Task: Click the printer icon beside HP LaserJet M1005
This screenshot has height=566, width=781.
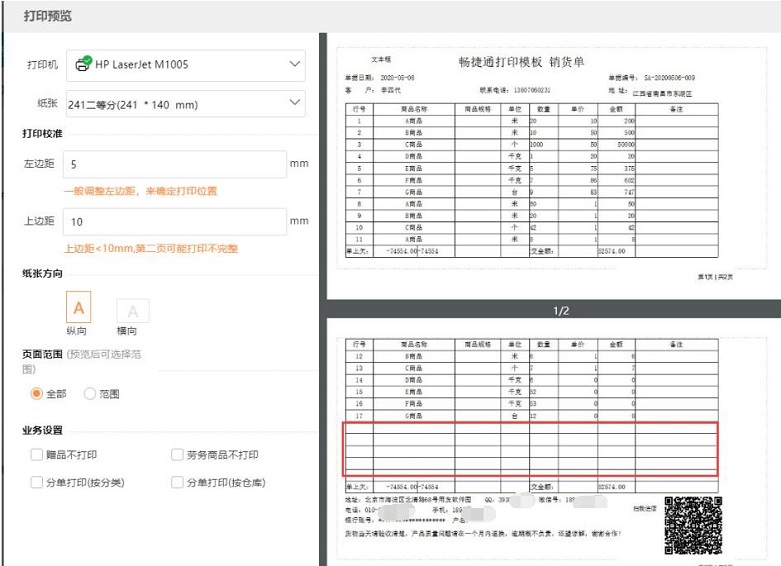Action: [x=83, y=64]
